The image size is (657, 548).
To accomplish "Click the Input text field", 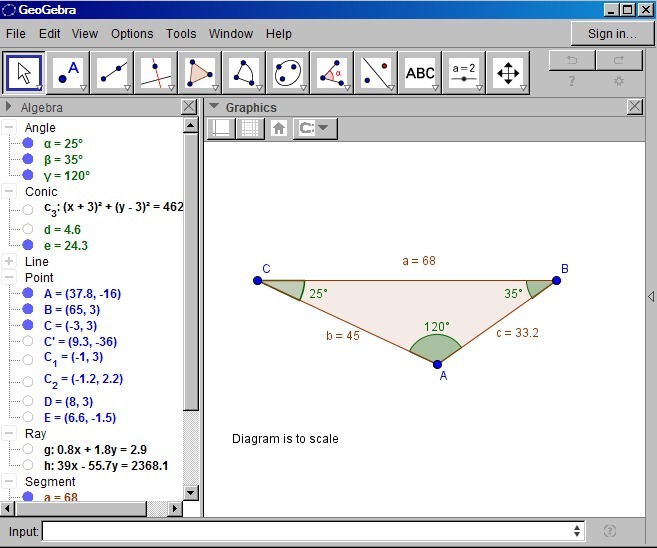I will click(313, 531).
